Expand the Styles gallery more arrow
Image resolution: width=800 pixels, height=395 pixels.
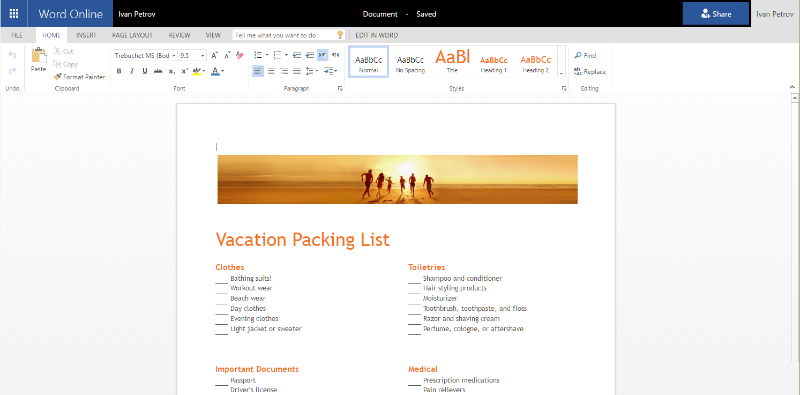561,73
